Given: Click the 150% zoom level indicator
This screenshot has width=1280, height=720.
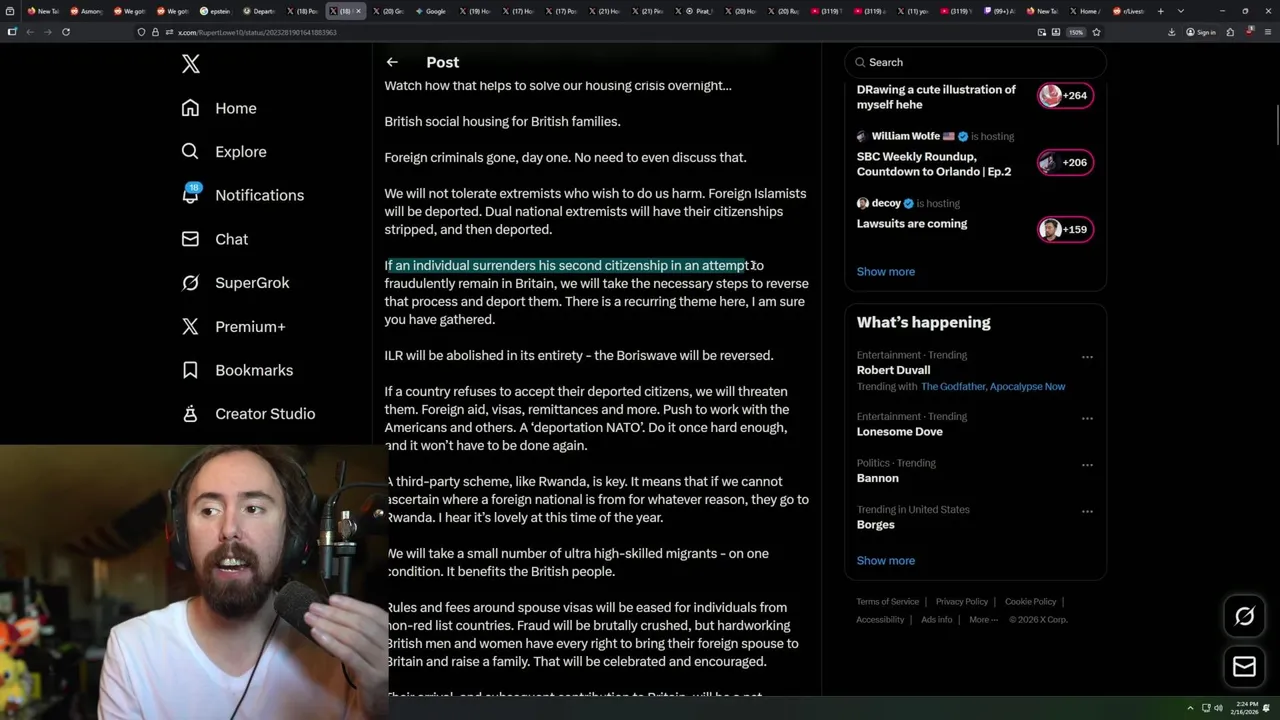Looking at the screenshot, I should coord(1076,32).
